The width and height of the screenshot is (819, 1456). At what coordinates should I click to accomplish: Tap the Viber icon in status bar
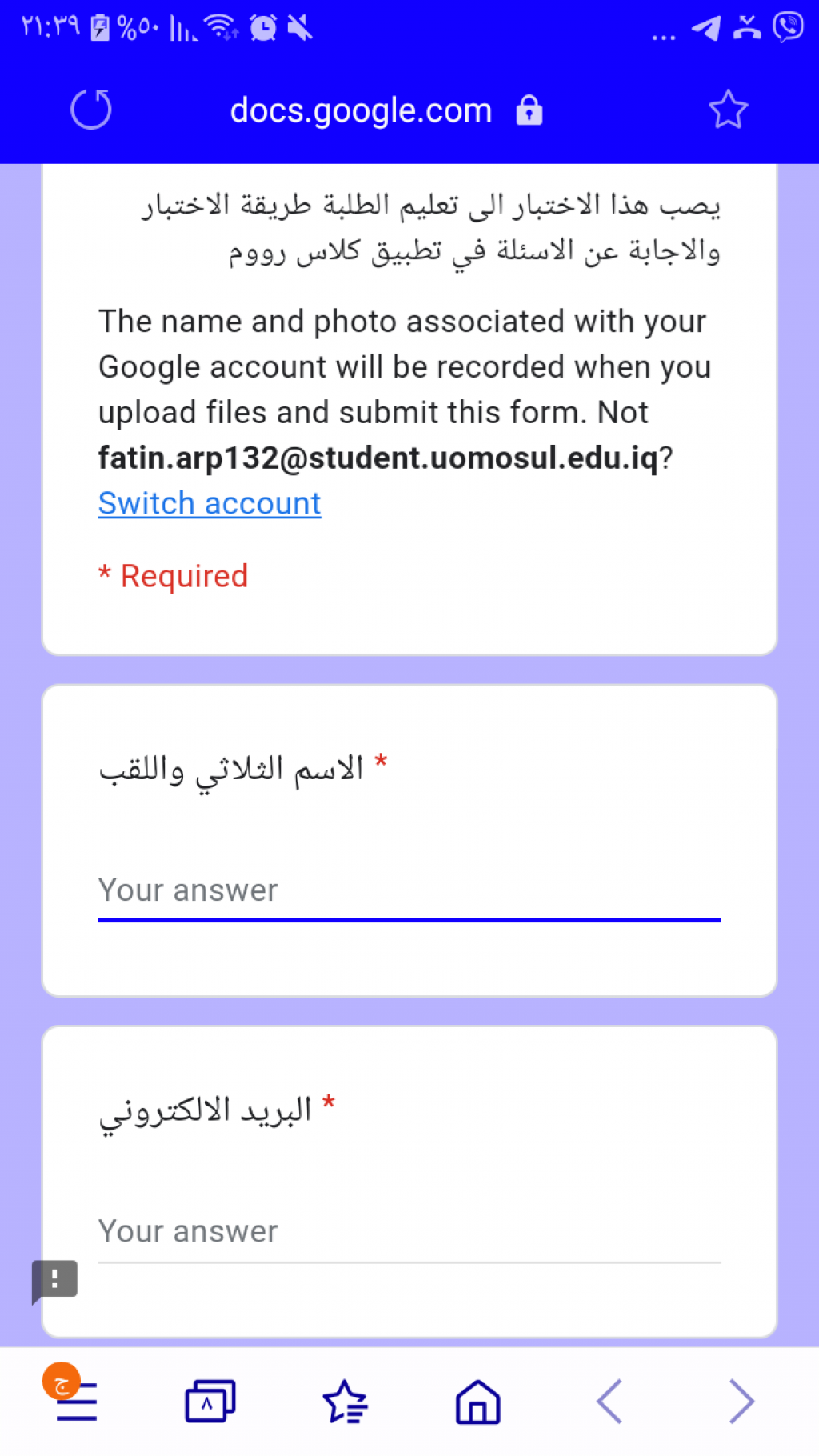(x=788, y=27)
